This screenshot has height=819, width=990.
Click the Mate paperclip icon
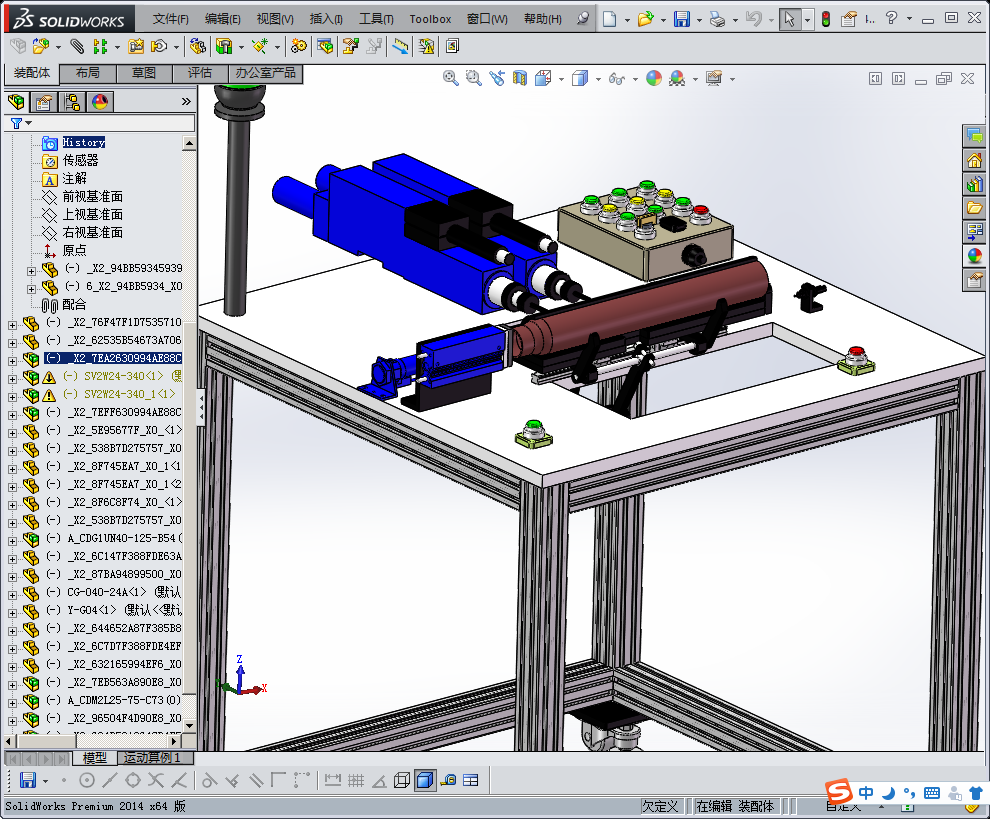76,46
